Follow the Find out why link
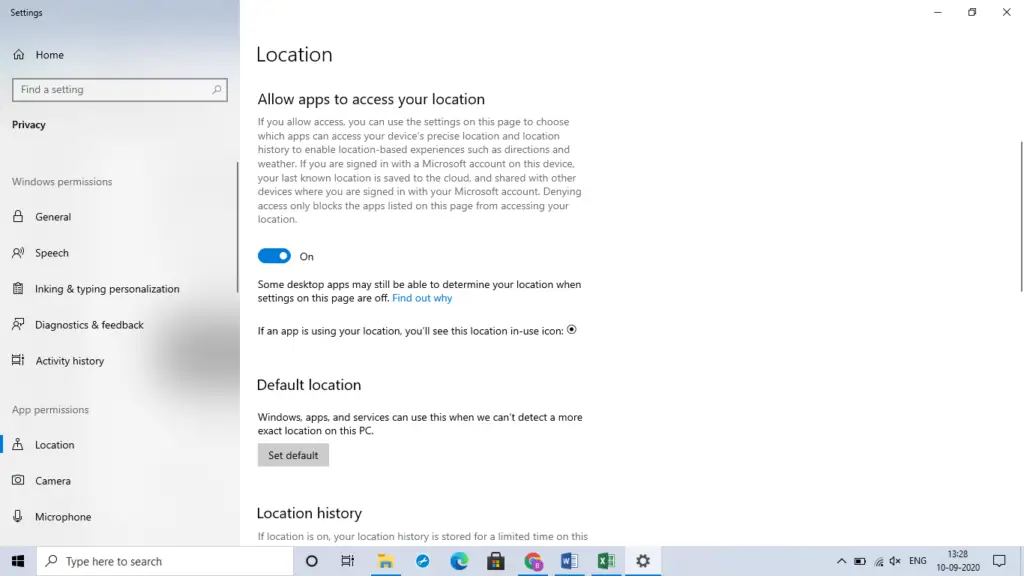The image size is (1024, 576). [422, 298]
